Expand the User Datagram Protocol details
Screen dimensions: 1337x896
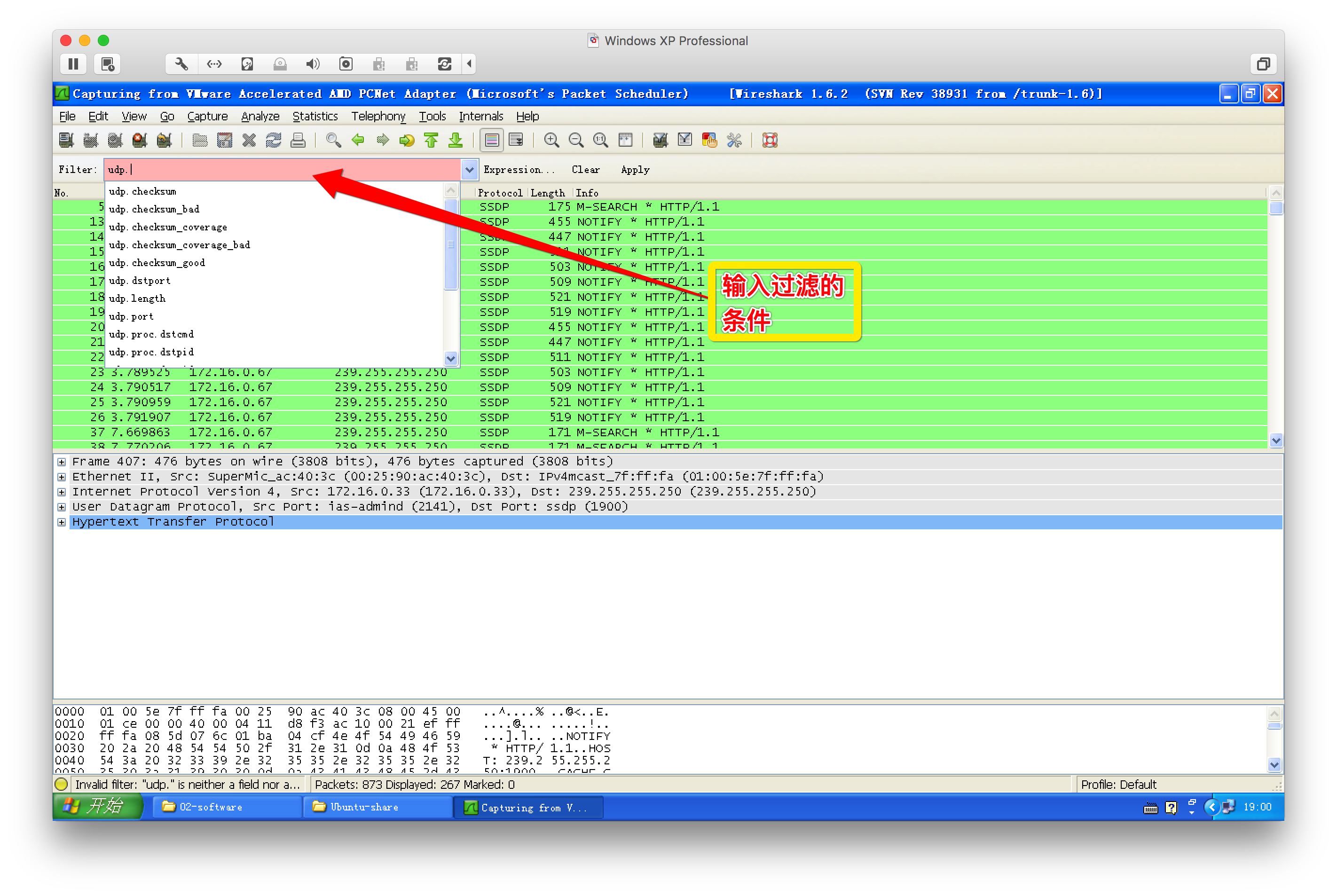tap(62, 507)
